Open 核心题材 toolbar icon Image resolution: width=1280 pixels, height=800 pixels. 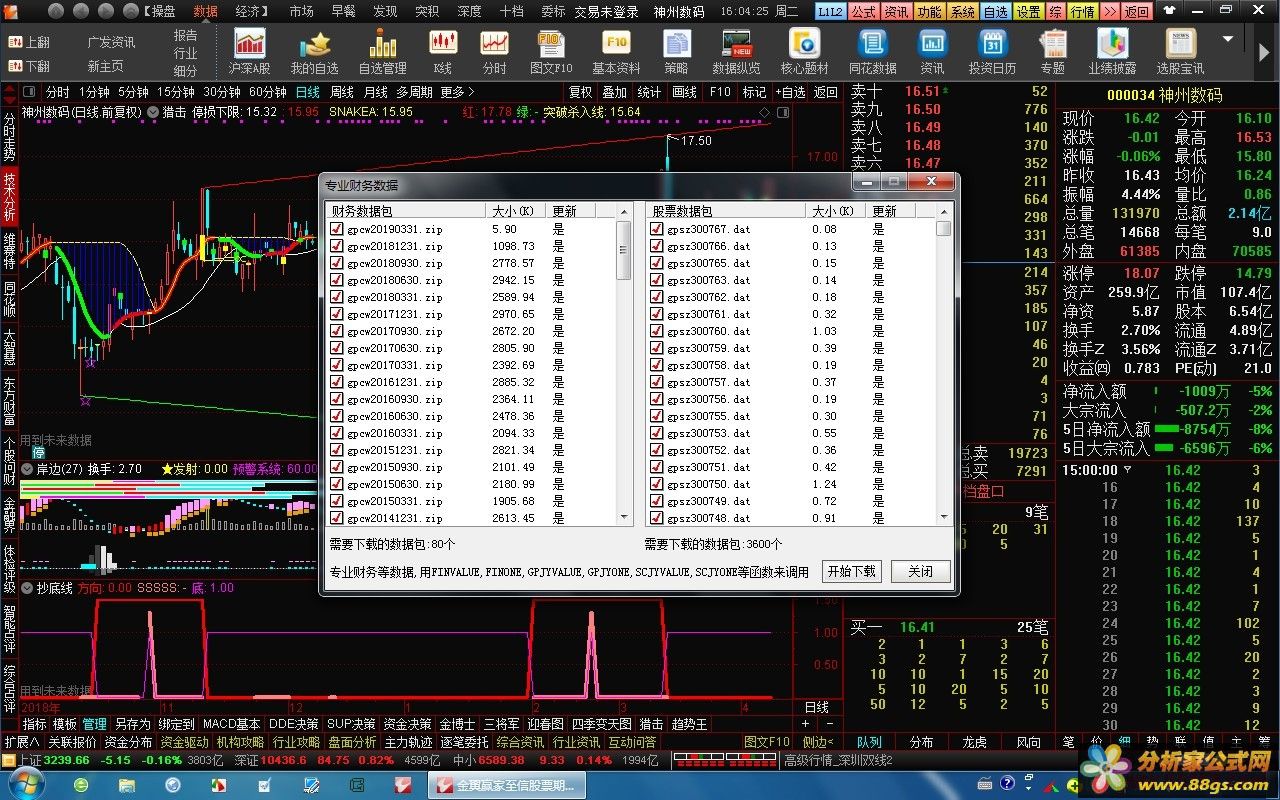pos(804,52)
